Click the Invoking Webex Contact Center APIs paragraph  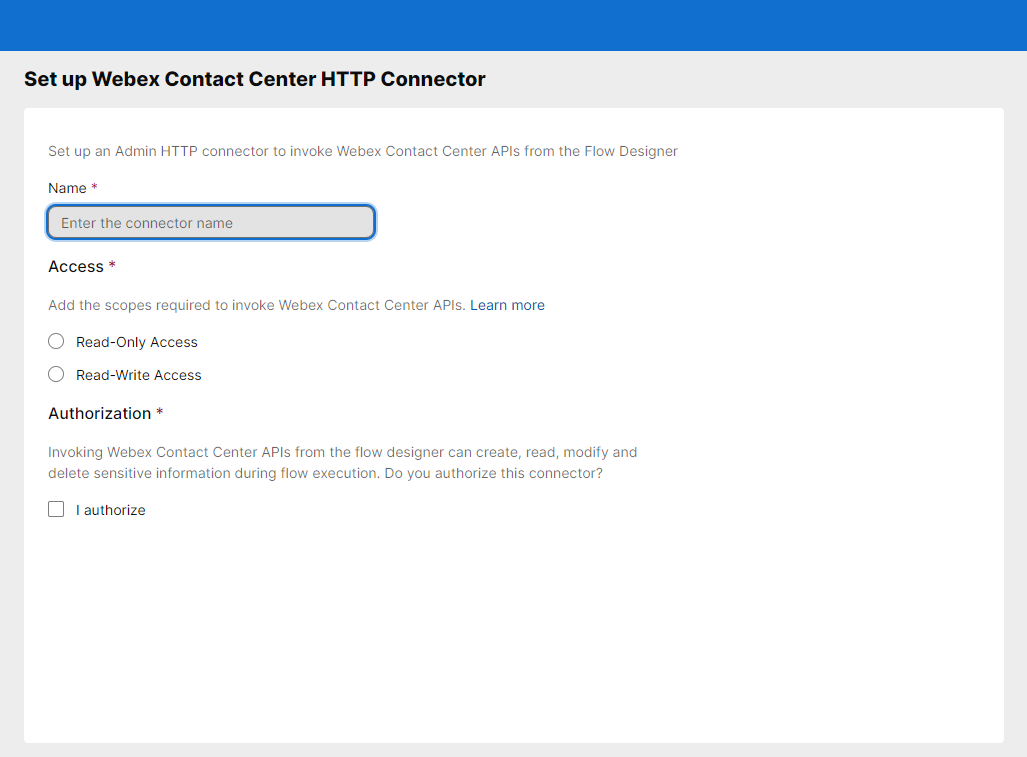(343, 462)
